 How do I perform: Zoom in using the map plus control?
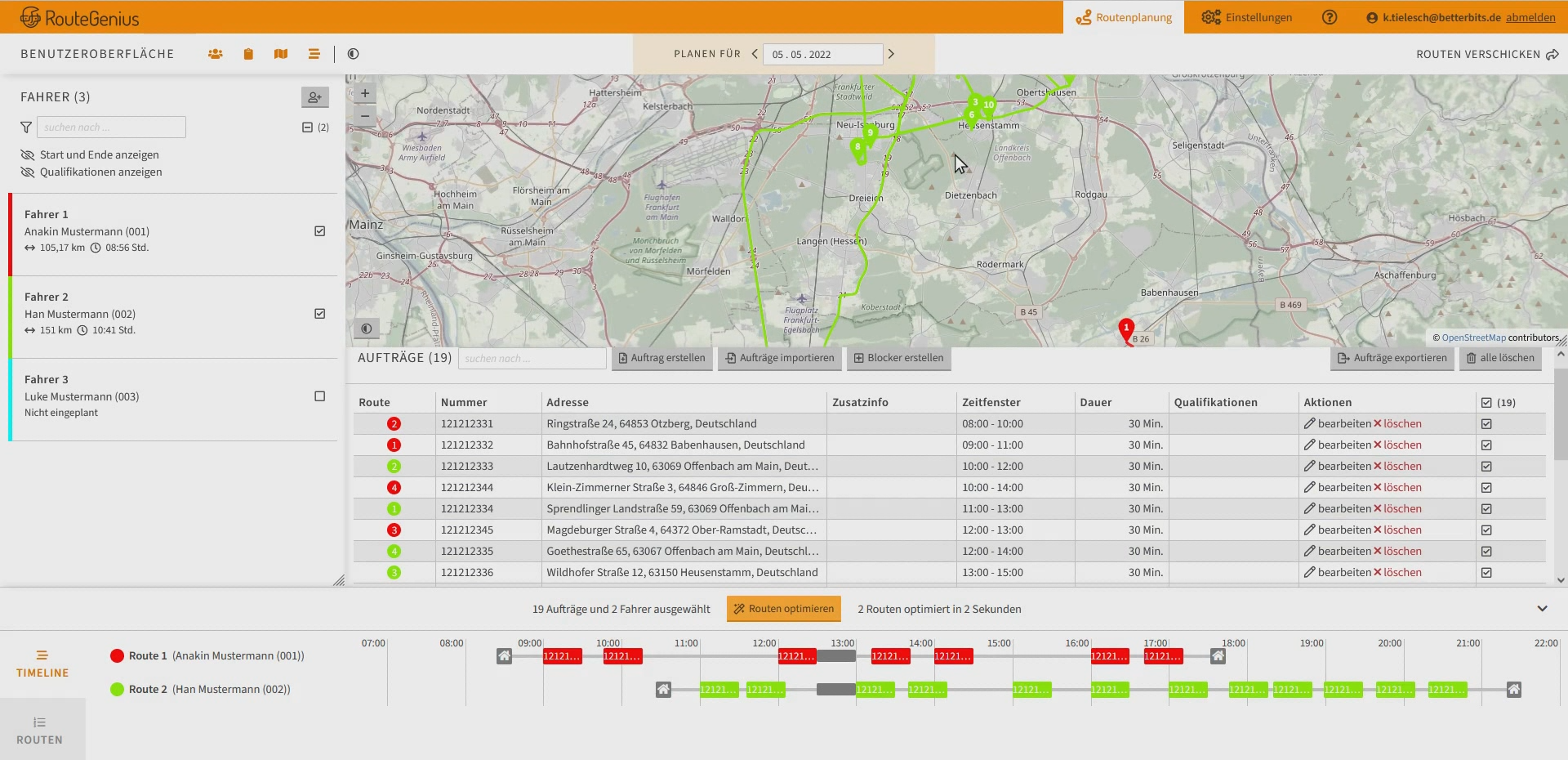click(x=364, y=93)
